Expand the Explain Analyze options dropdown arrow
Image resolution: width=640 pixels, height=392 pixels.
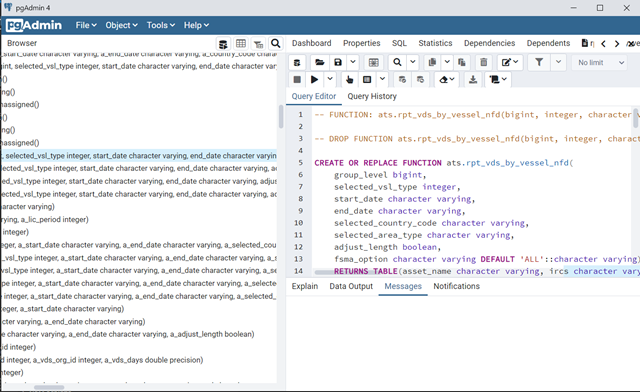(382, 80)
